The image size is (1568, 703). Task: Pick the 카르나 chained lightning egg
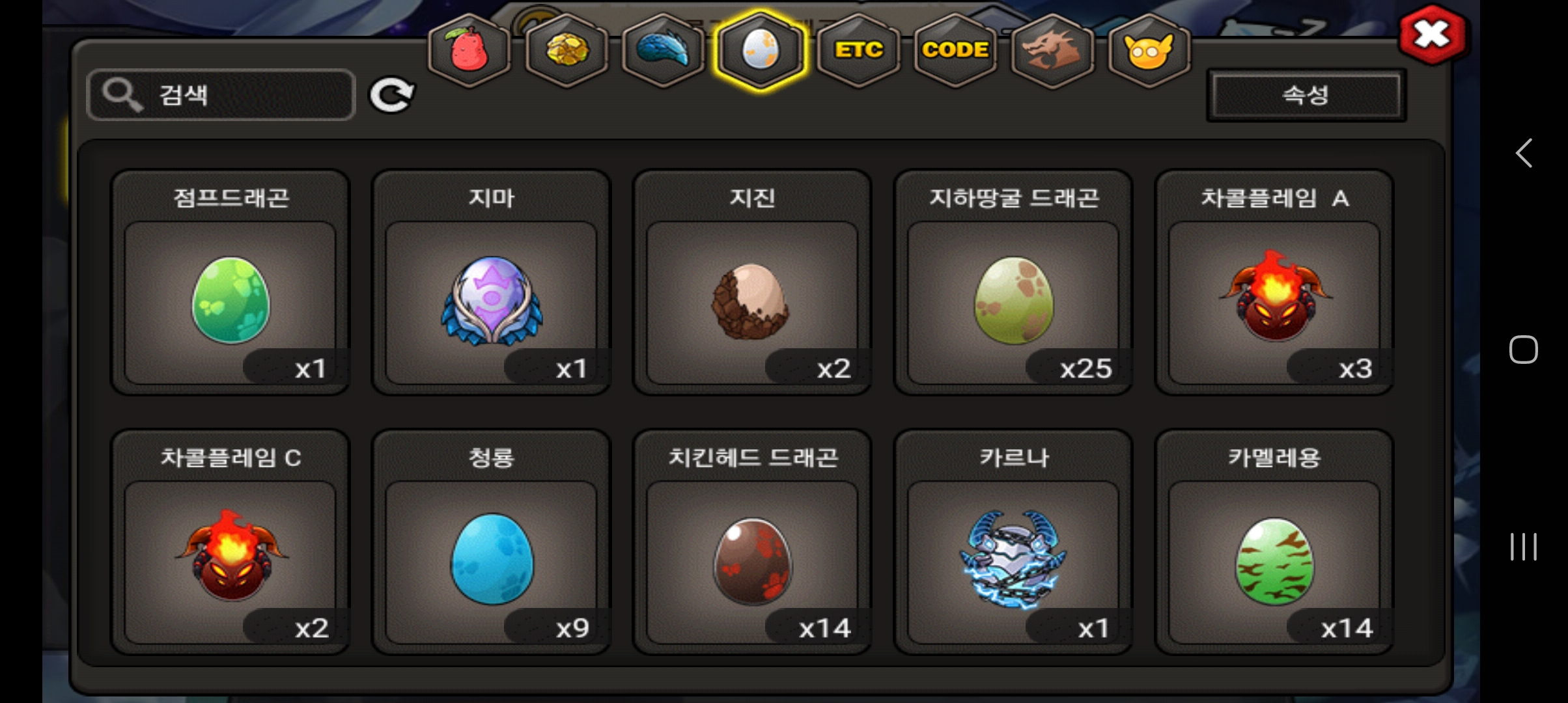pyautogui.click(x=1013, y=542)
